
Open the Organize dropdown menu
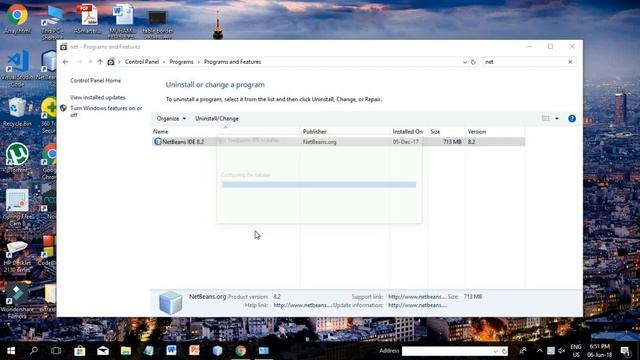coord(171,118)
